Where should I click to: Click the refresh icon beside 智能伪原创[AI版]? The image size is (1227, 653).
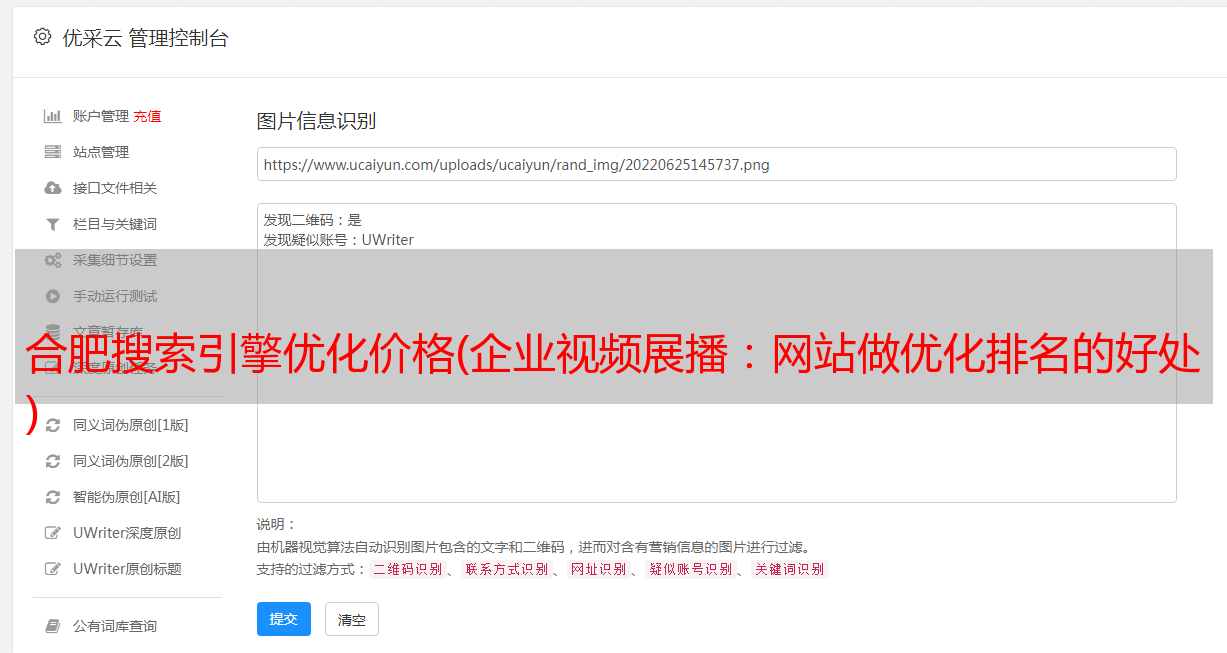click(53, 497)
